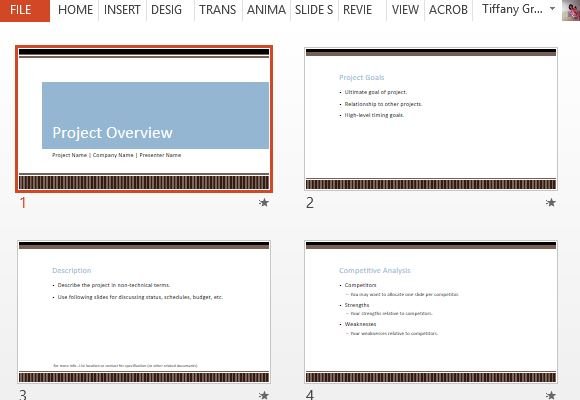580x400 pixels.
Task: Open the DESIGN ribbon tab
Action: pos(166,10)
